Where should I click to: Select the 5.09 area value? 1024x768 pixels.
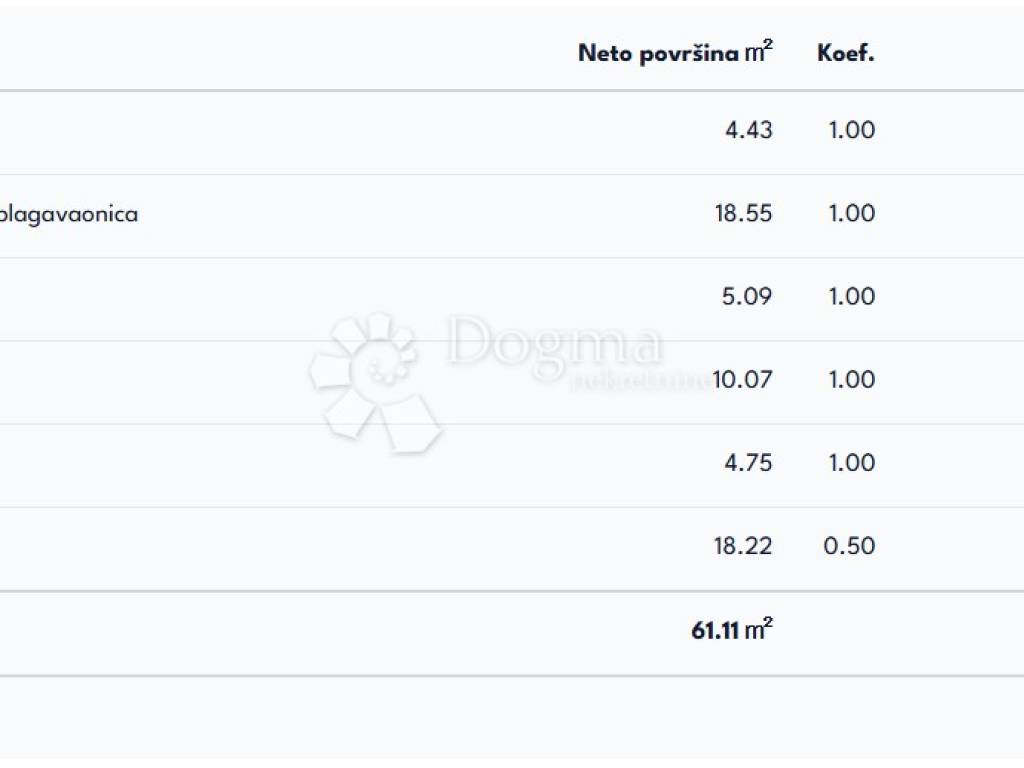748,296
